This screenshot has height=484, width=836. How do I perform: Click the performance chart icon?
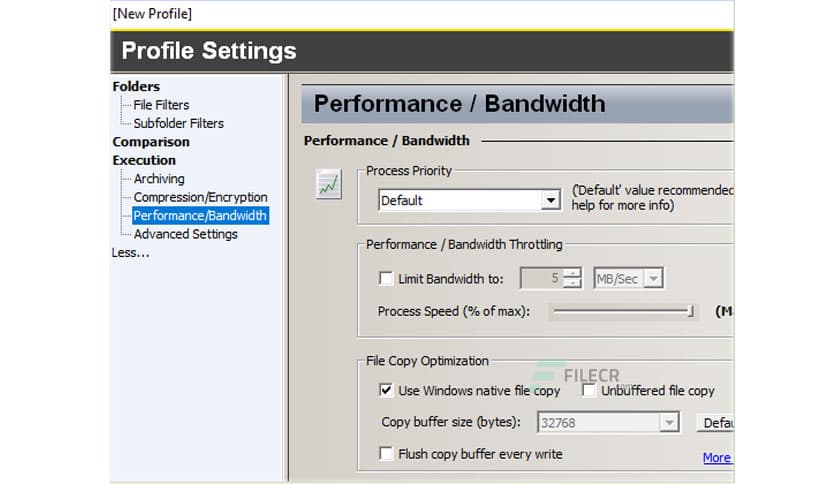(327, 183)
